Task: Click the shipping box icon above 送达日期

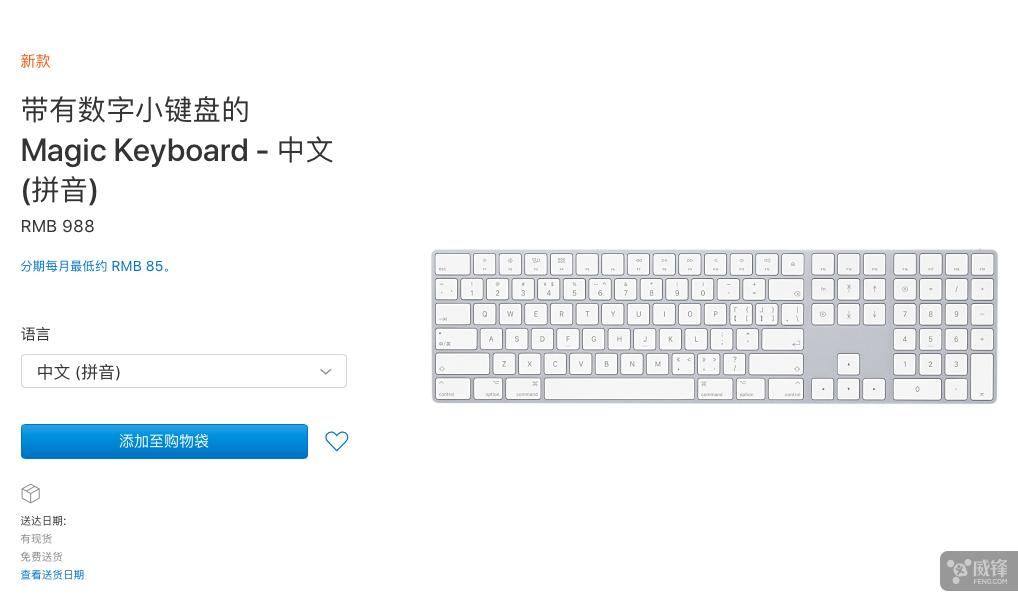Action: click(x=30, y=493)
